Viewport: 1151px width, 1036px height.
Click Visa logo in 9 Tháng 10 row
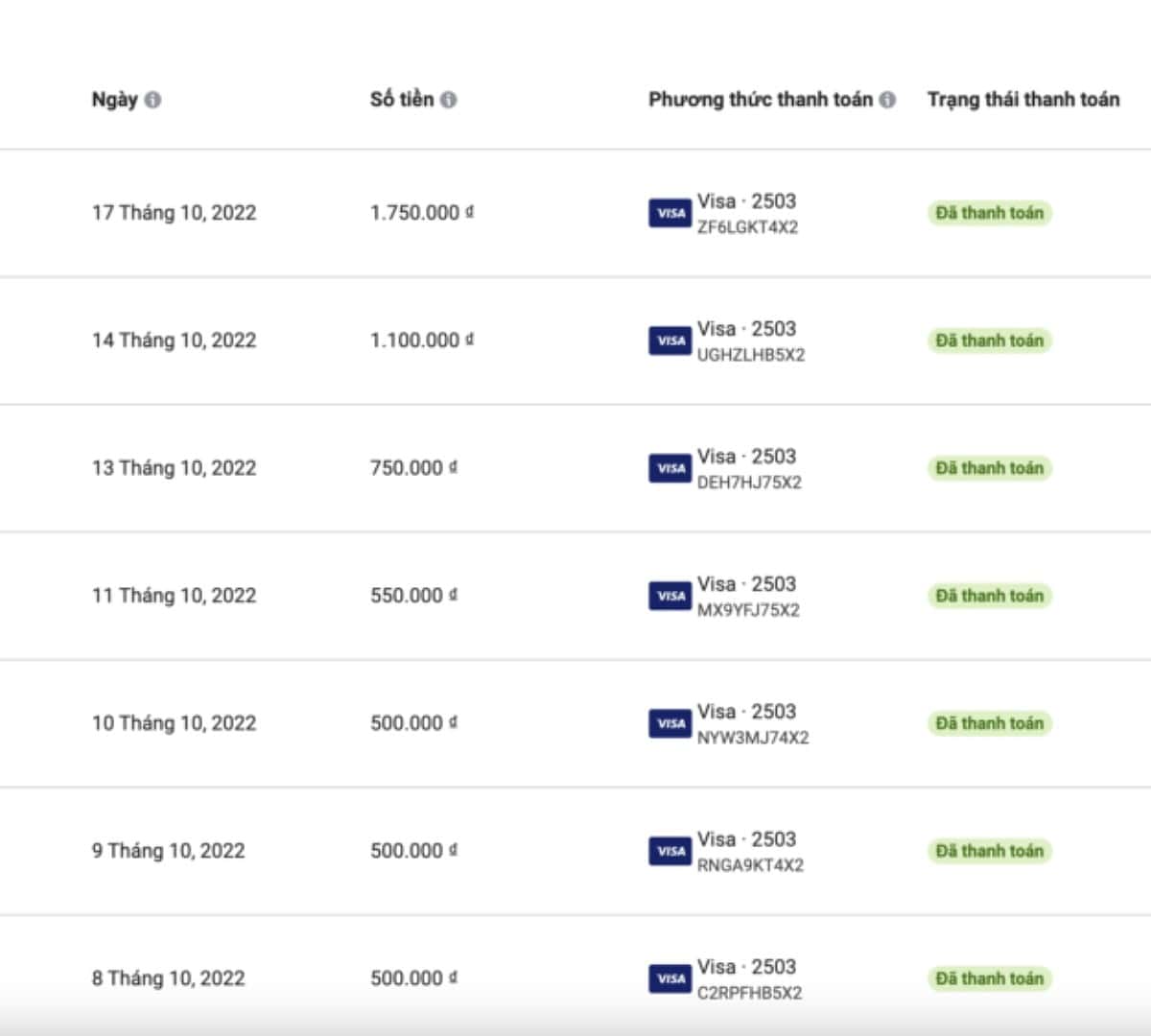669,851
